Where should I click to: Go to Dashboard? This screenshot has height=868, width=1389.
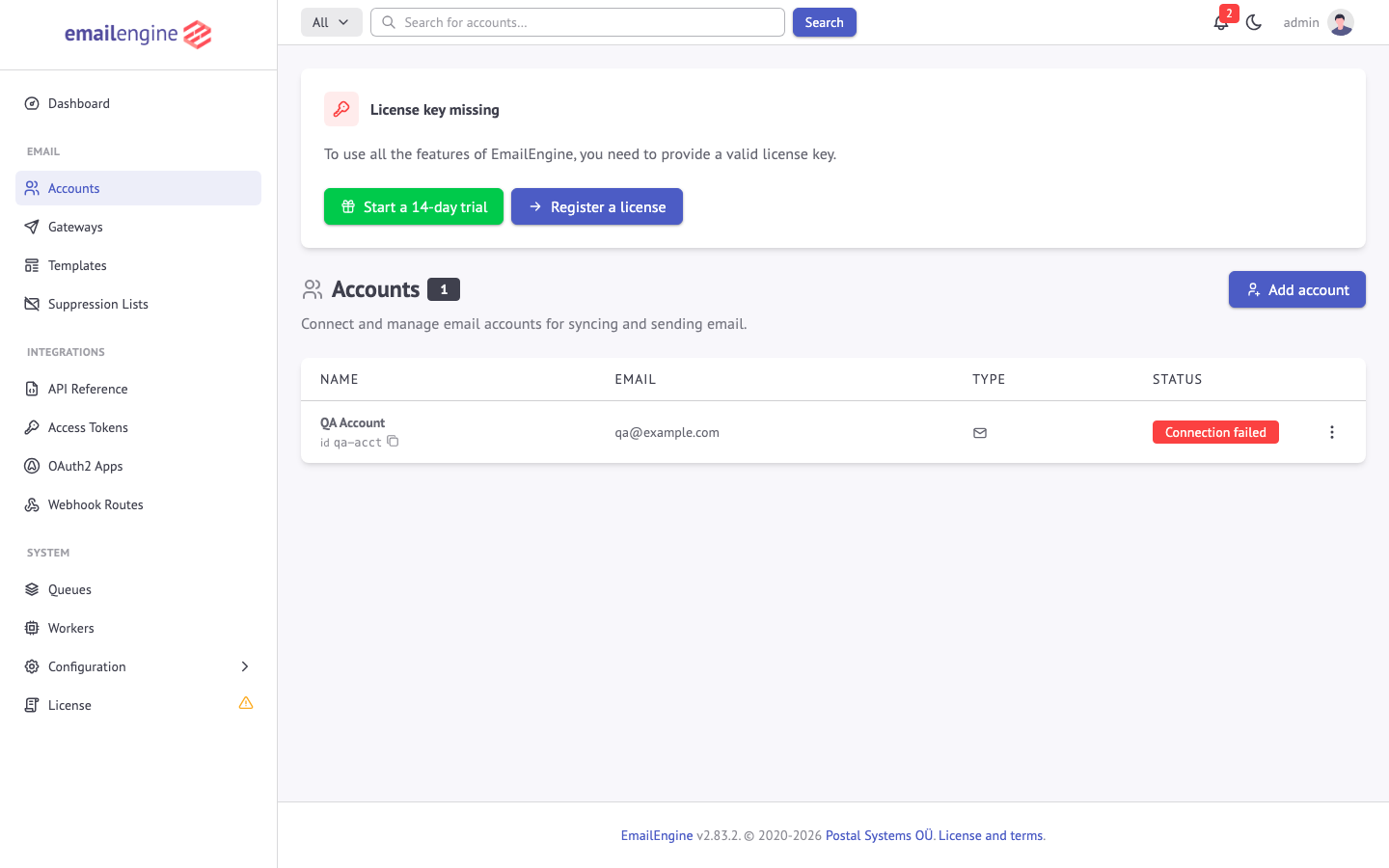coord(138,103)
